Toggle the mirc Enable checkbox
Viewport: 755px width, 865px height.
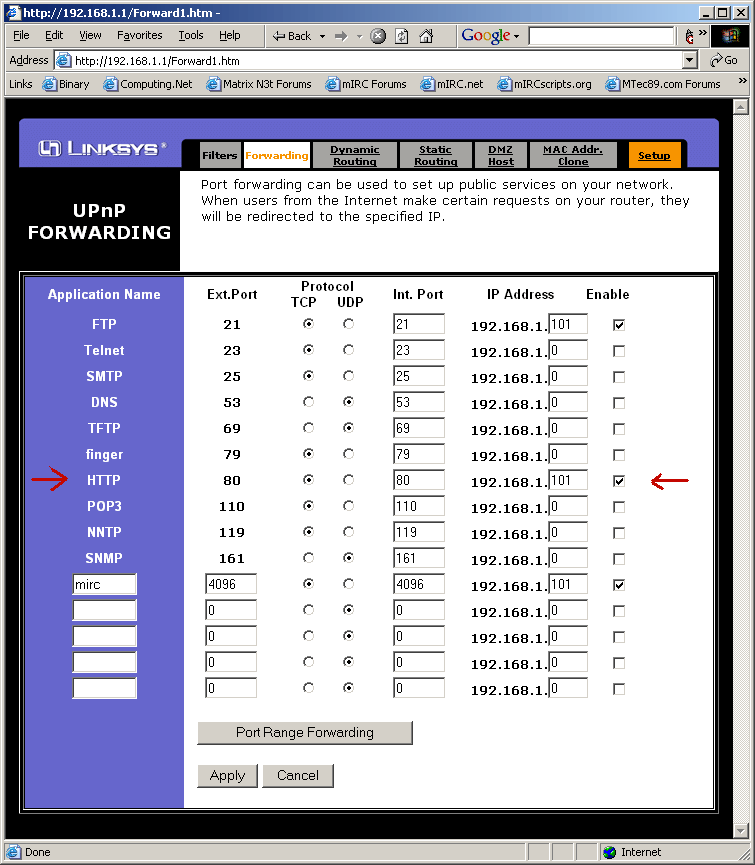pyautogui.click(x=619, y=585)
